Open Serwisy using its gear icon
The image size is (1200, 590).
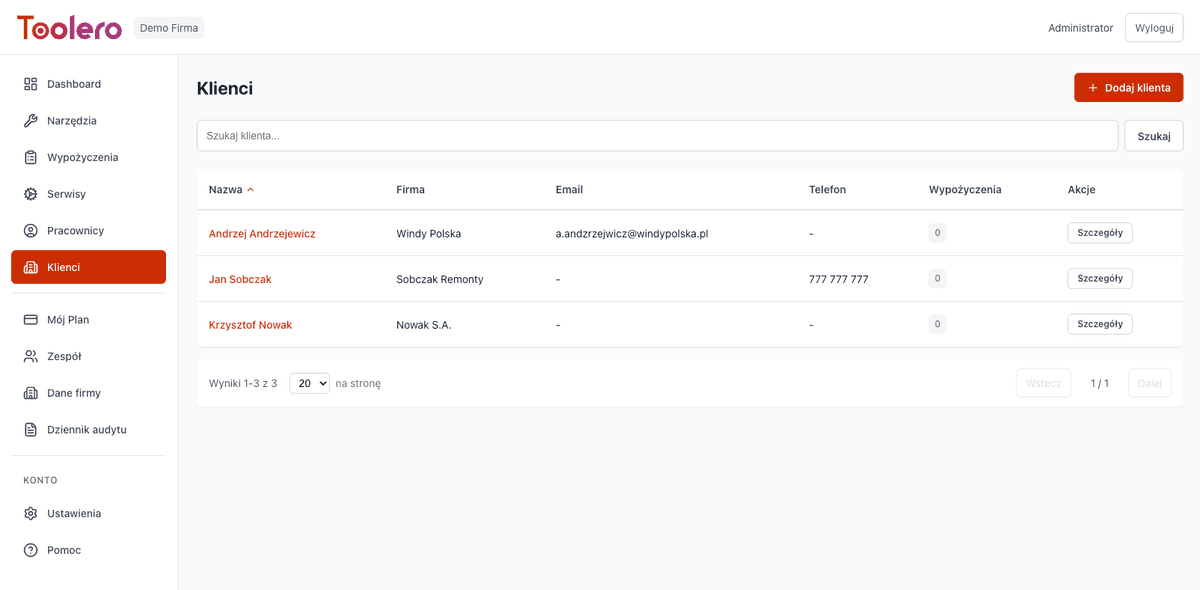(x=30, y=193)
